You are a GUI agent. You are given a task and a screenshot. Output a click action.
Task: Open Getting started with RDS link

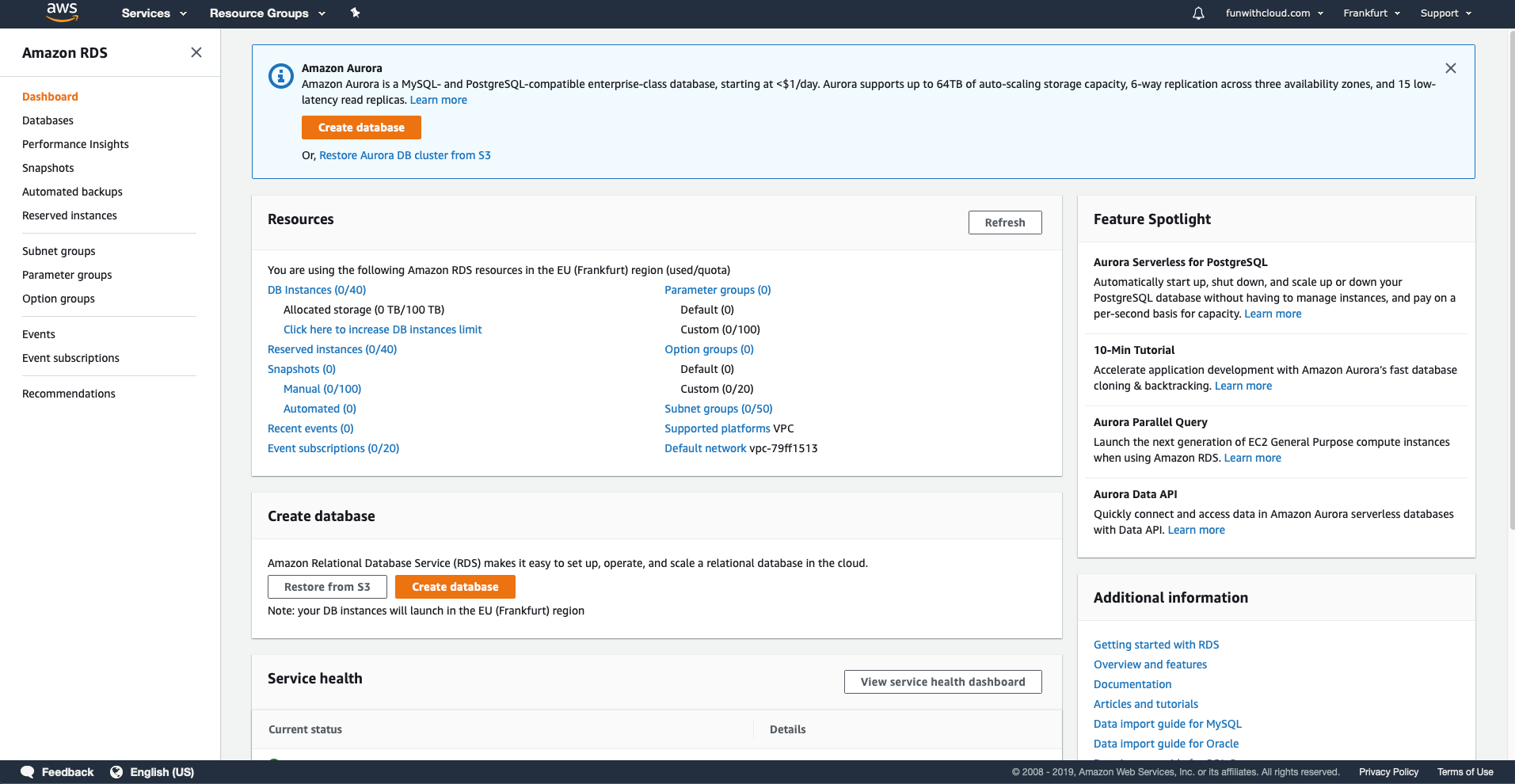pyautogui.click(x=1156, y=645)
